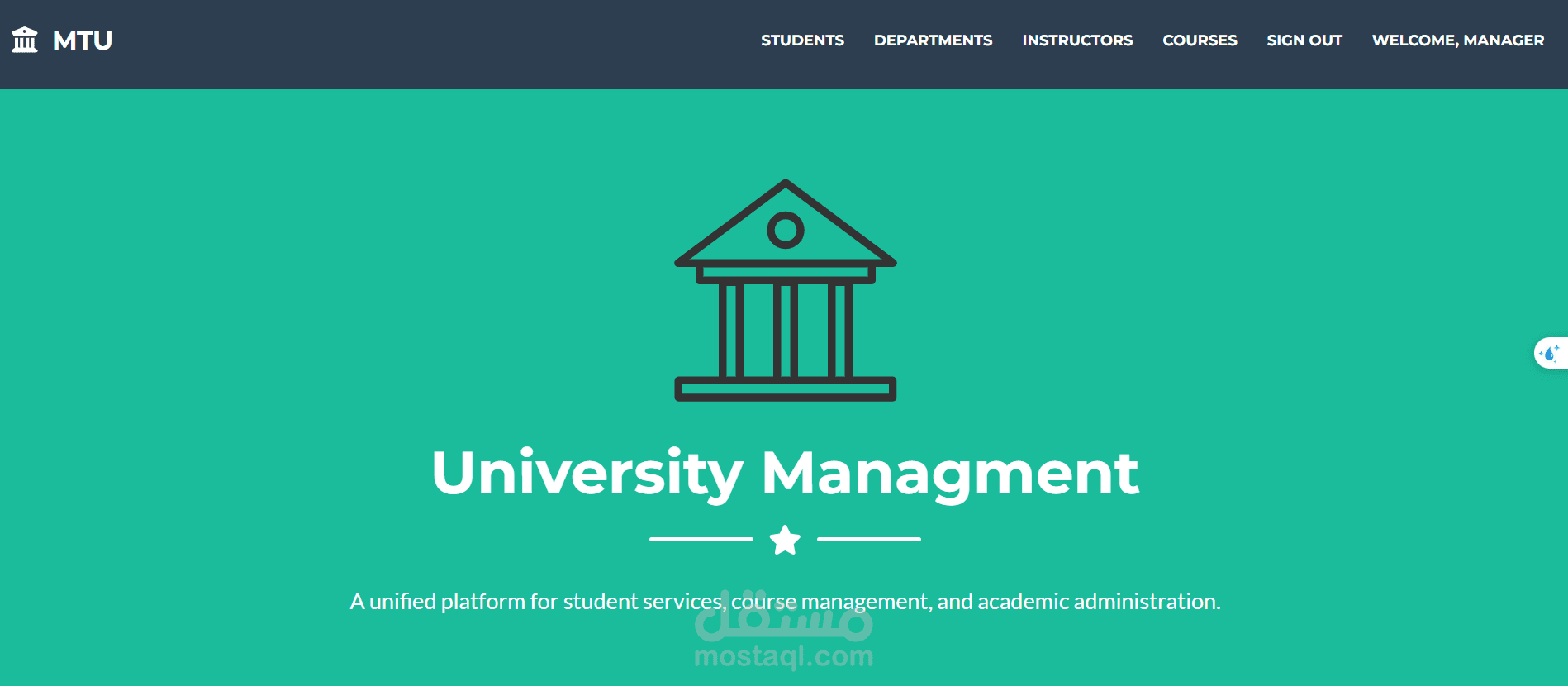Click the MTU building logo icon
This screenshot has height=686, width=1568.
click(x=25, y=40)
